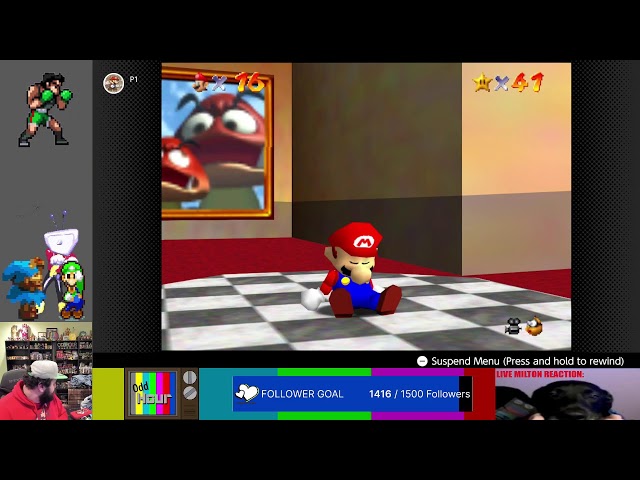Screen dimensions: 640x480
Task: Click the 'P1' player label
Action: tap(133, 79)
